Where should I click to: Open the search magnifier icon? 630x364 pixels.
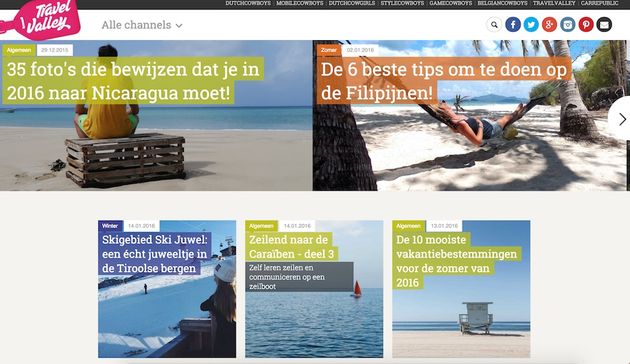[x=494, y=25]
